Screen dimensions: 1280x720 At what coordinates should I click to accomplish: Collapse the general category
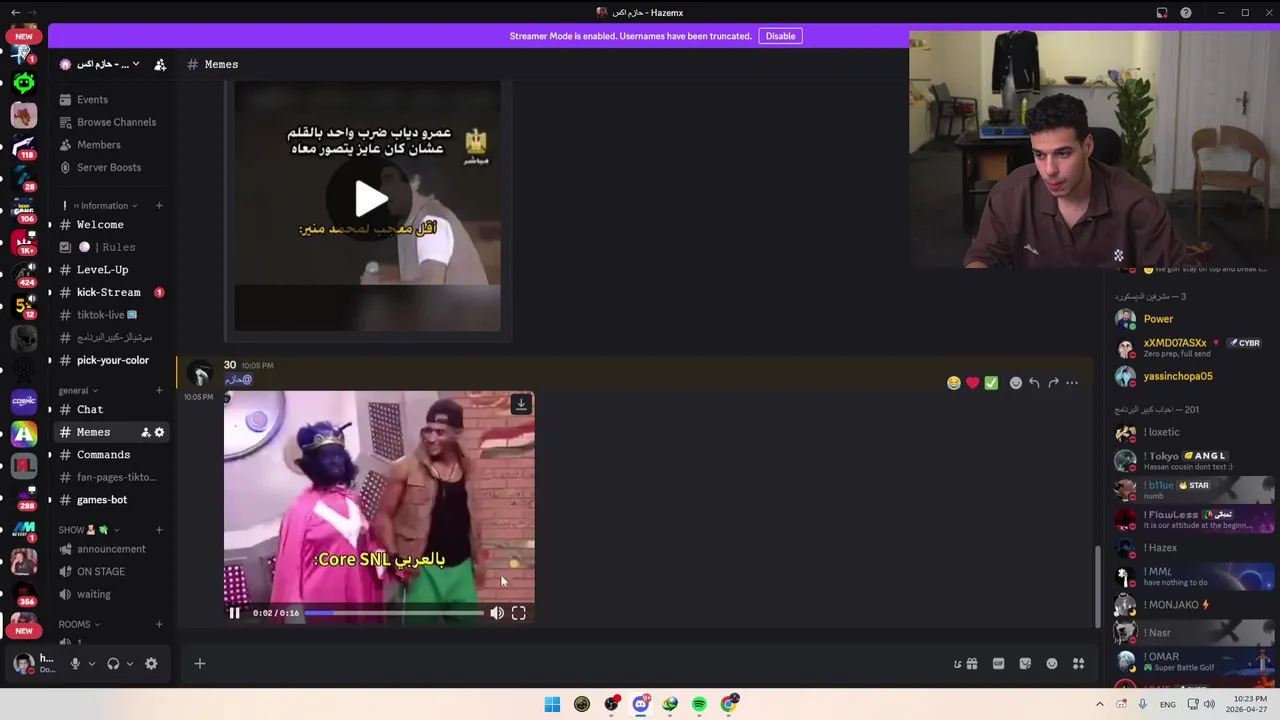(x=78, y=391)
